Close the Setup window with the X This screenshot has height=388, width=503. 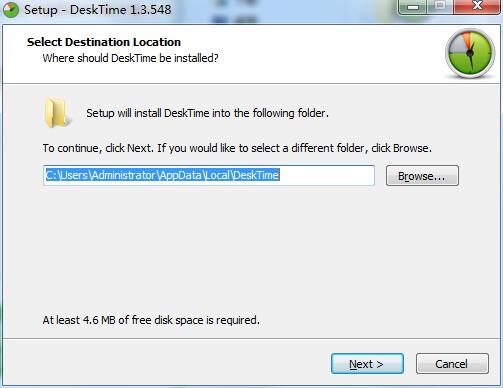pyautogui.click(x=477, y=6)
